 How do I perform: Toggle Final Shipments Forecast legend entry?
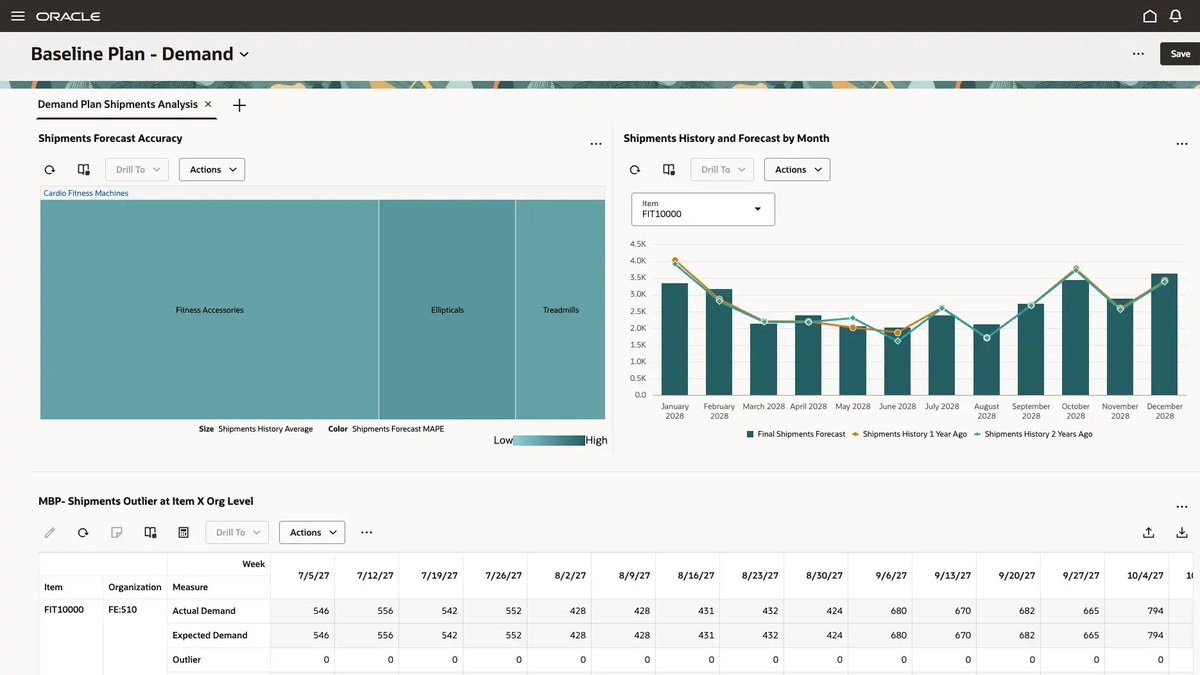coord(796,434)
